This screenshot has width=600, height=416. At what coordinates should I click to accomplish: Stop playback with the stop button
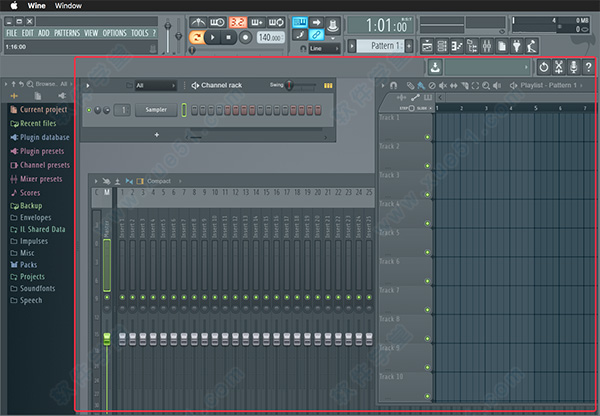[x=228, y=38]
